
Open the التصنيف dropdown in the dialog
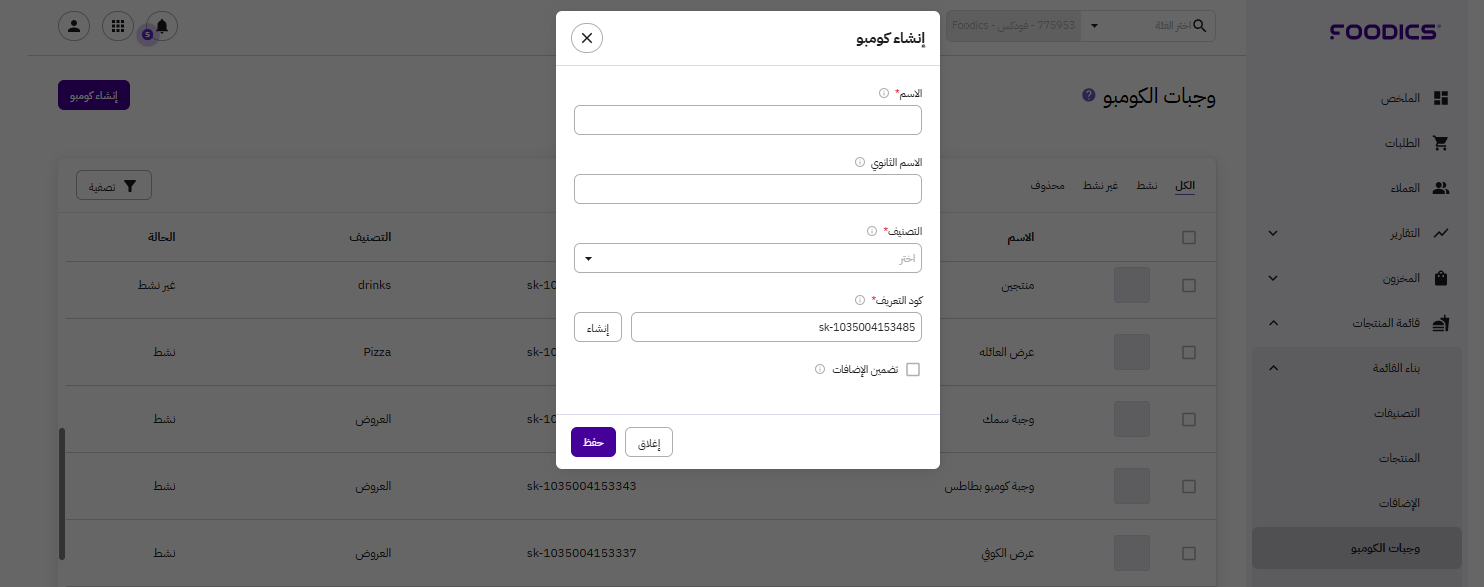coord(747,259)
